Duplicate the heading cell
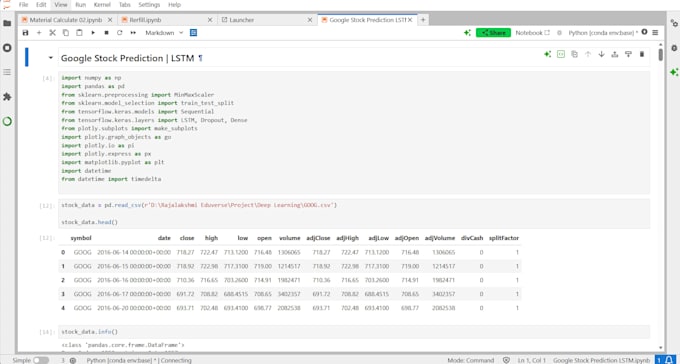This screenshot has width=680, height=364. (574, 54)
